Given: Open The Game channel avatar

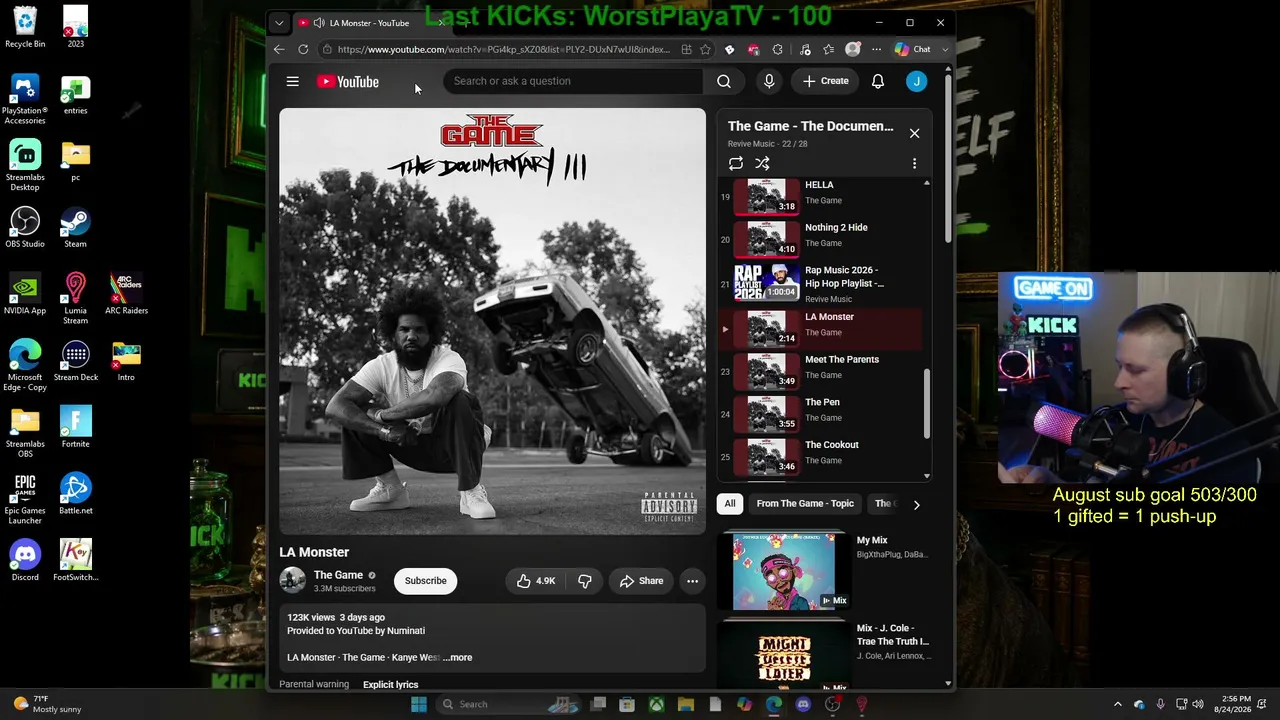Looking at the screenshot, I should tap(293, 581).
